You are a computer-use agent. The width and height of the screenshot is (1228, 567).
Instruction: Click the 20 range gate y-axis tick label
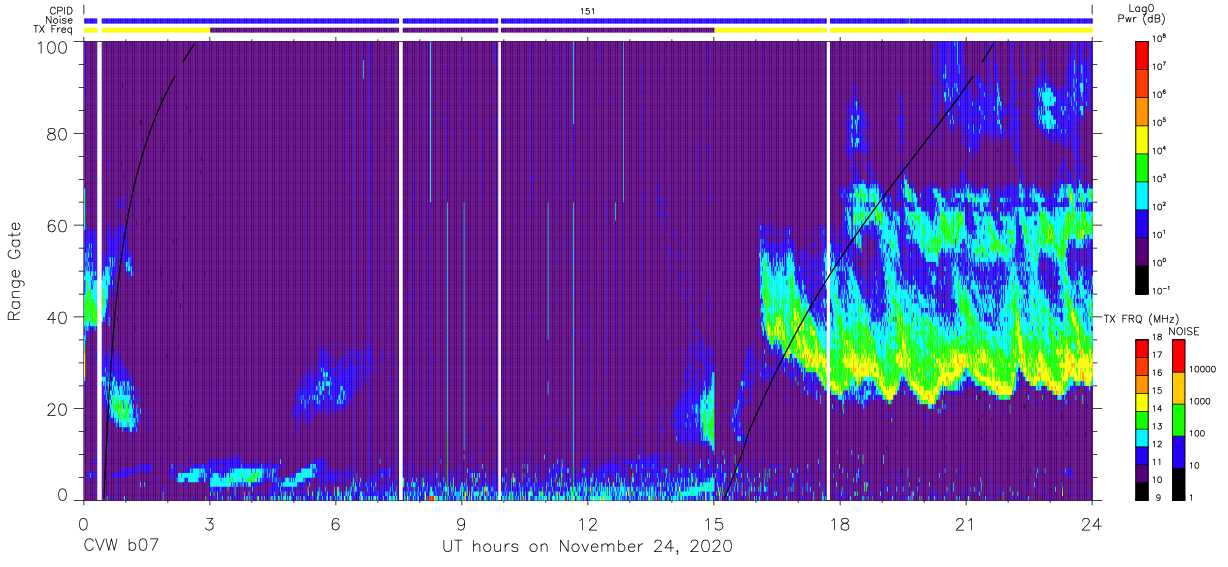tap(57, 408)
